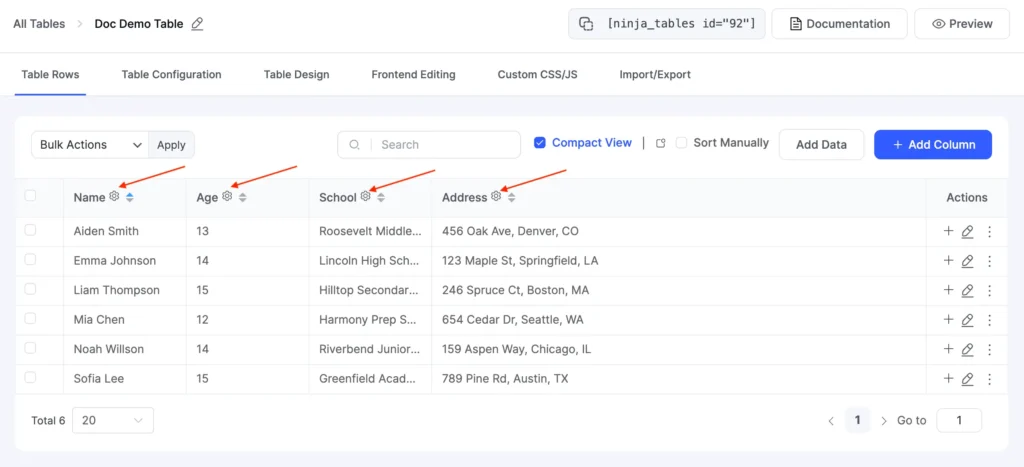Click the icon beside Sort Manually divider
Image resolution: width=1024 pixels, height=467 pixels.
pyautogui.click(x=661, y=143)
